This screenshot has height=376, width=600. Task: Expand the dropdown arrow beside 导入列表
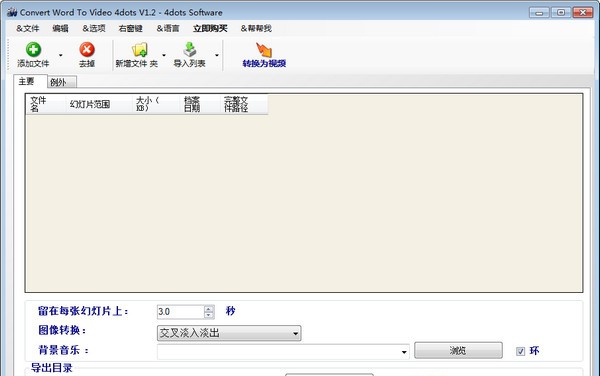[x=217, y=55]
